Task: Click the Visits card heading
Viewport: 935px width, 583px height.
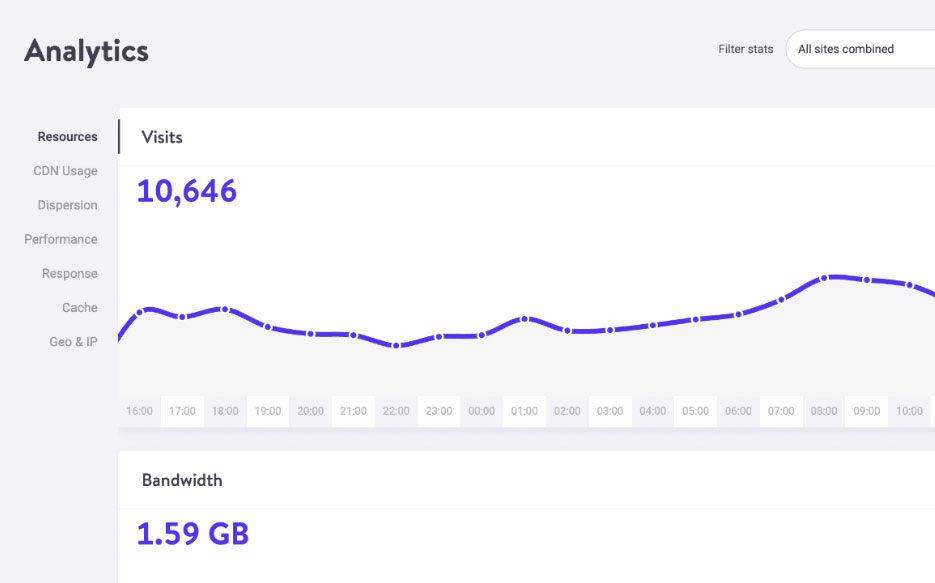Action: coord(162,137)
